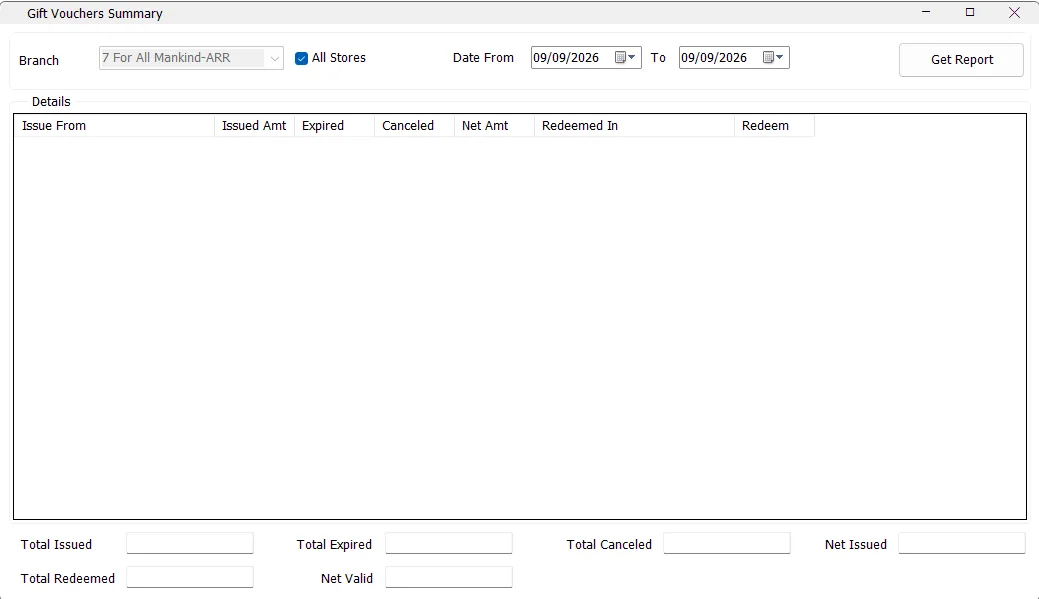
Task: Open the To date calendar picker
Action: point(773,58)
